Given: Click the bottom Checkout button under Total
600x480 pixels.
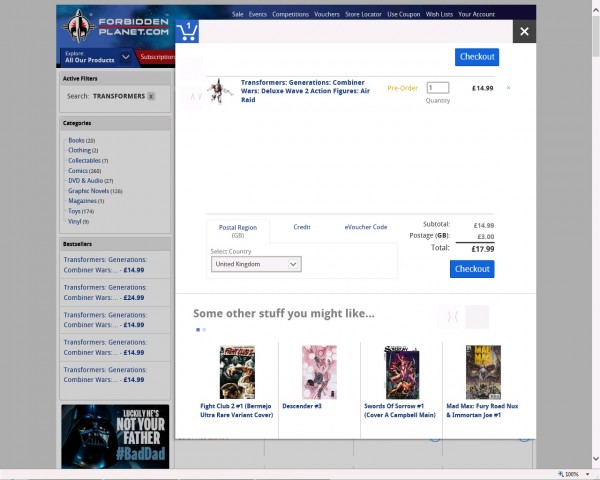Looking at the screenshot, I should click(472, 269).
